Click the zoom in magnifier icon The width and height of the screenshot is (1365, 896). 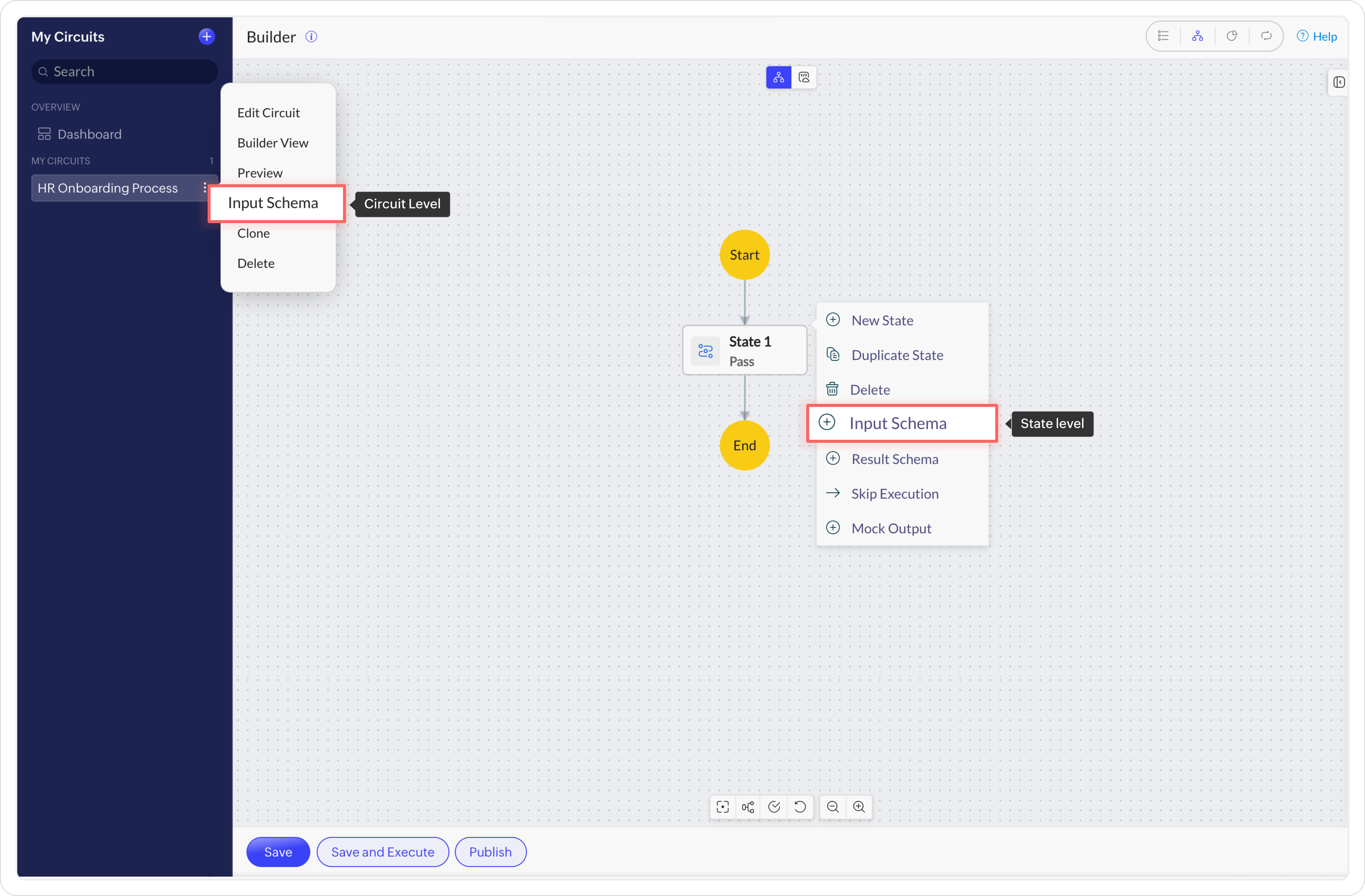[859, 807]
